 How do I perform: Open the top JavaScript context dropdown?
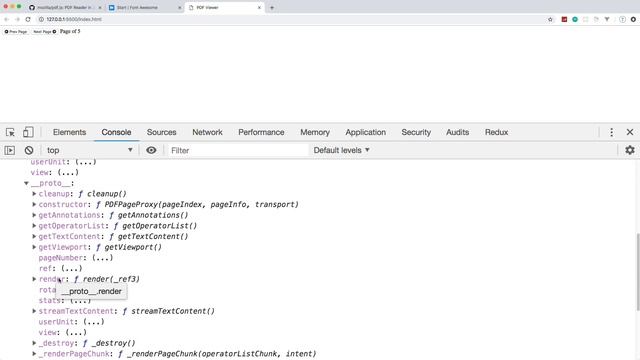[89, 150]
